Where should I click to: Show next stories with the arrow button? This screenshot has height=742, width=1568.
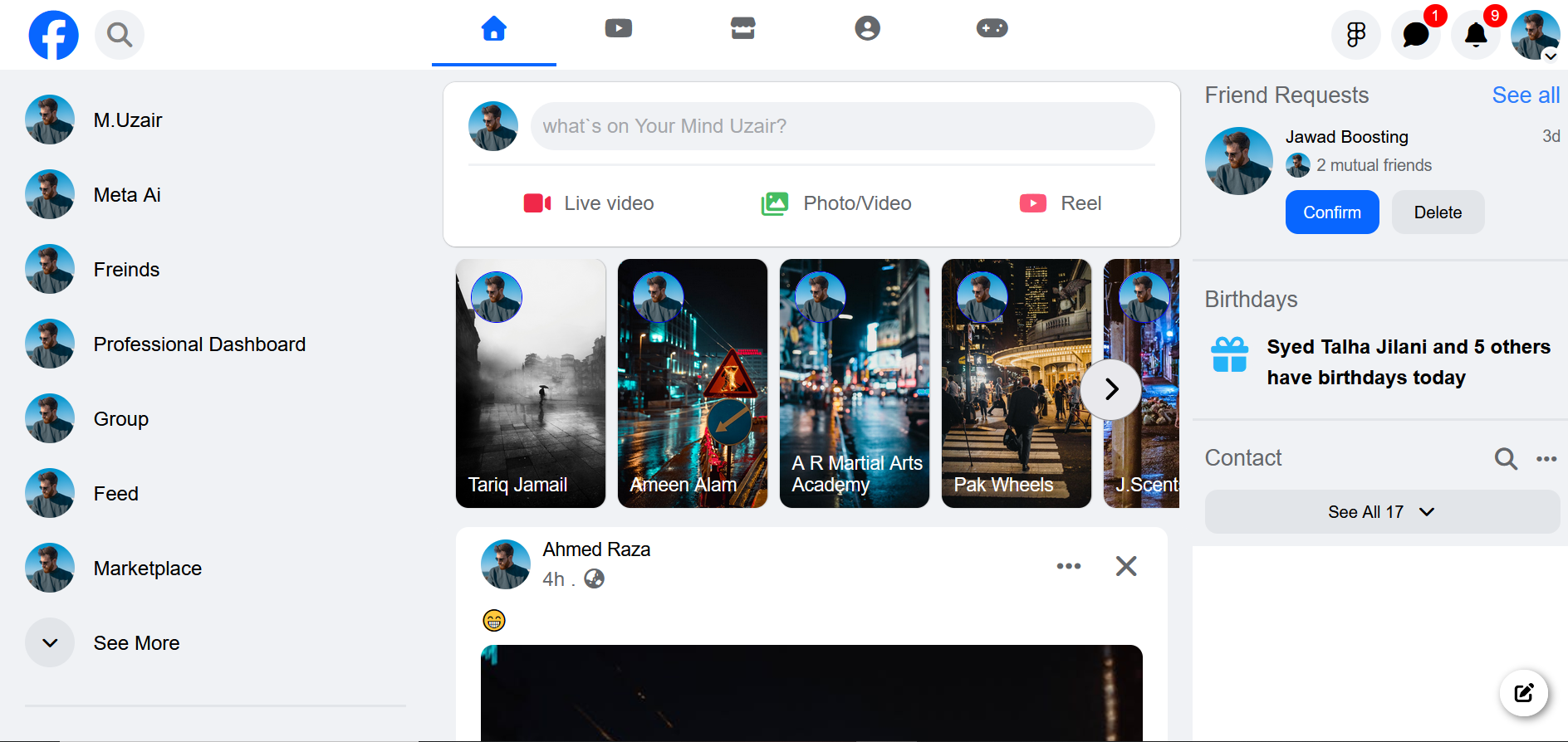(1111, 389)
